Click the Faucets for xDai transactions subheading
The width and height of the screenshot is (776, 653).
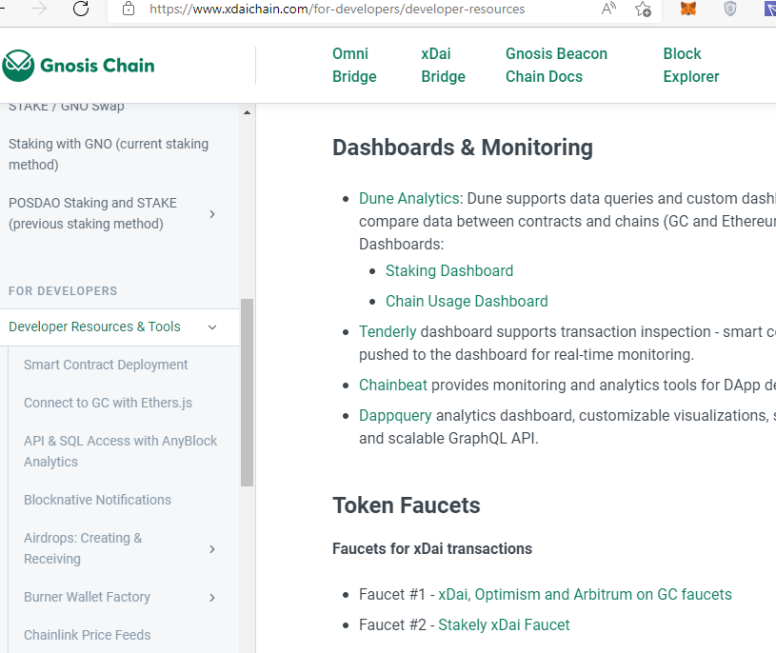click(432, 549)
